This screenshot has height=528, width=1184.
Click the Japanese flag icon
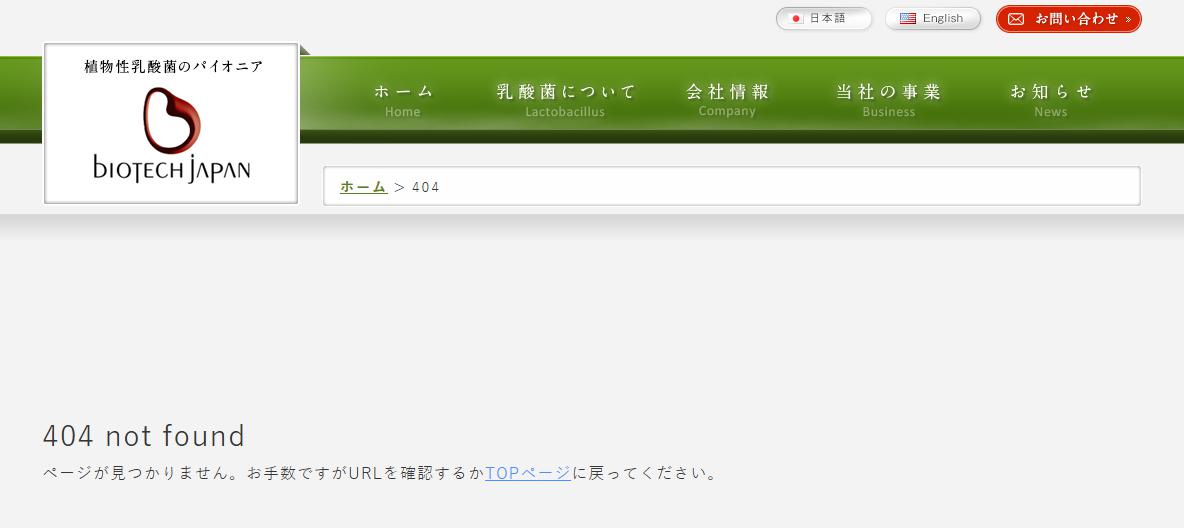click(x=796, y=18)
